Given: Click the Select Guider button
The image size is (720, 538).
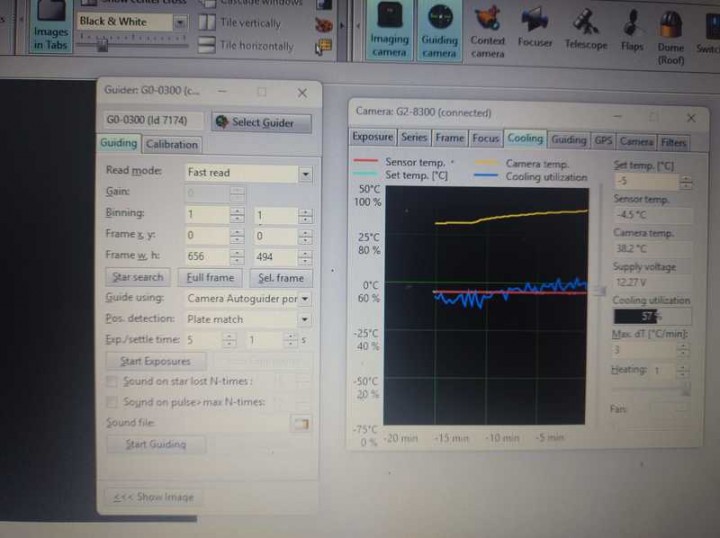Looking at the screenshot, I should (262, 122).
